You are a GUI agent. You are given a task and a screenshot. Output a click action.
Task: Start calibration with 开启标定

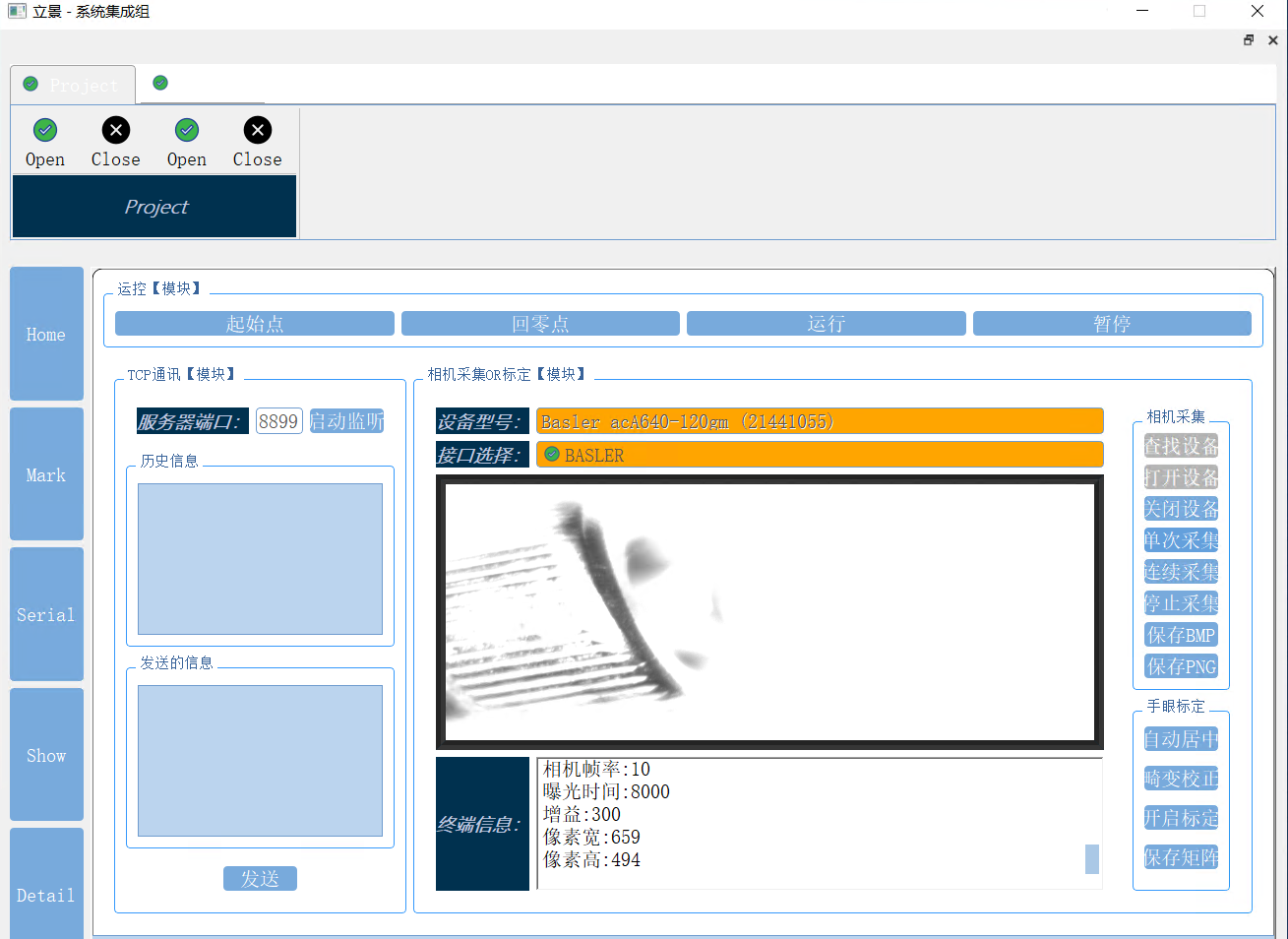click(1181, 818)
